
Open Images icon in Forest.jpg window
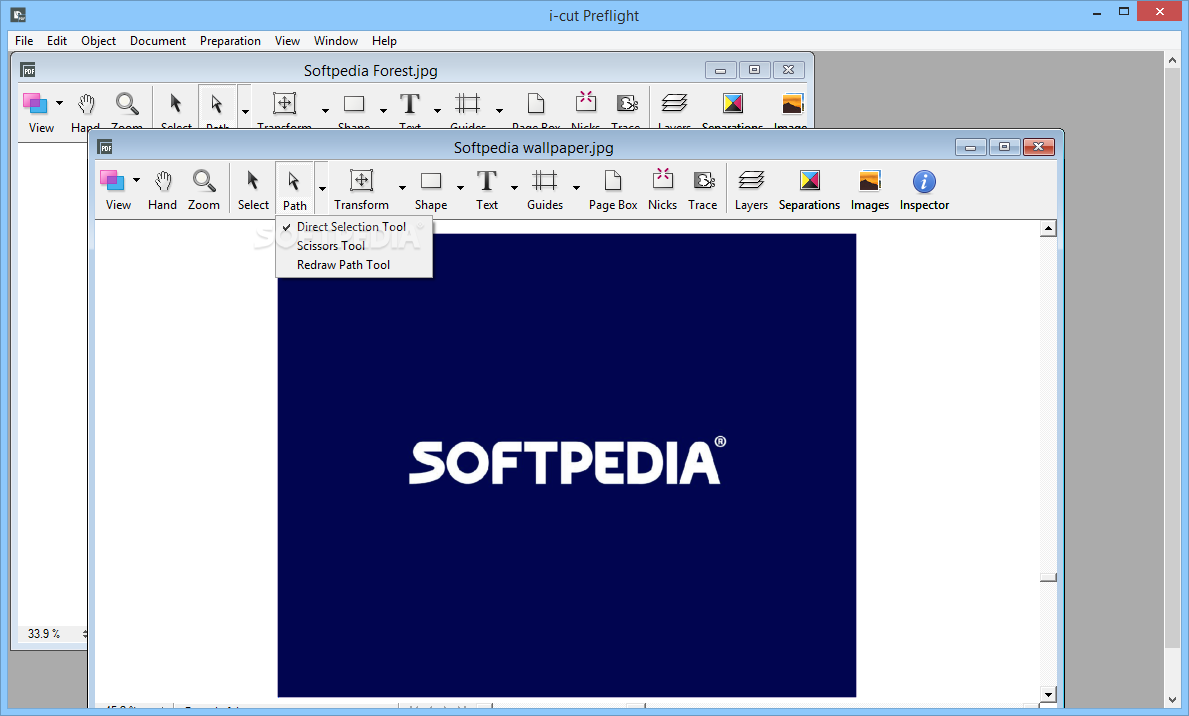click(x=792, y=108)
